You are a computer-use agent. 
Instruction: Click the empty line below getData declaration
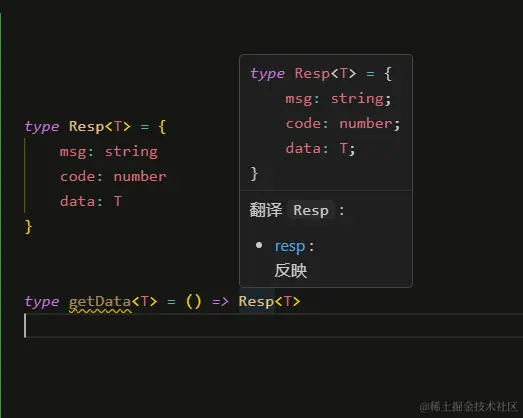click(x=274, y=326)
